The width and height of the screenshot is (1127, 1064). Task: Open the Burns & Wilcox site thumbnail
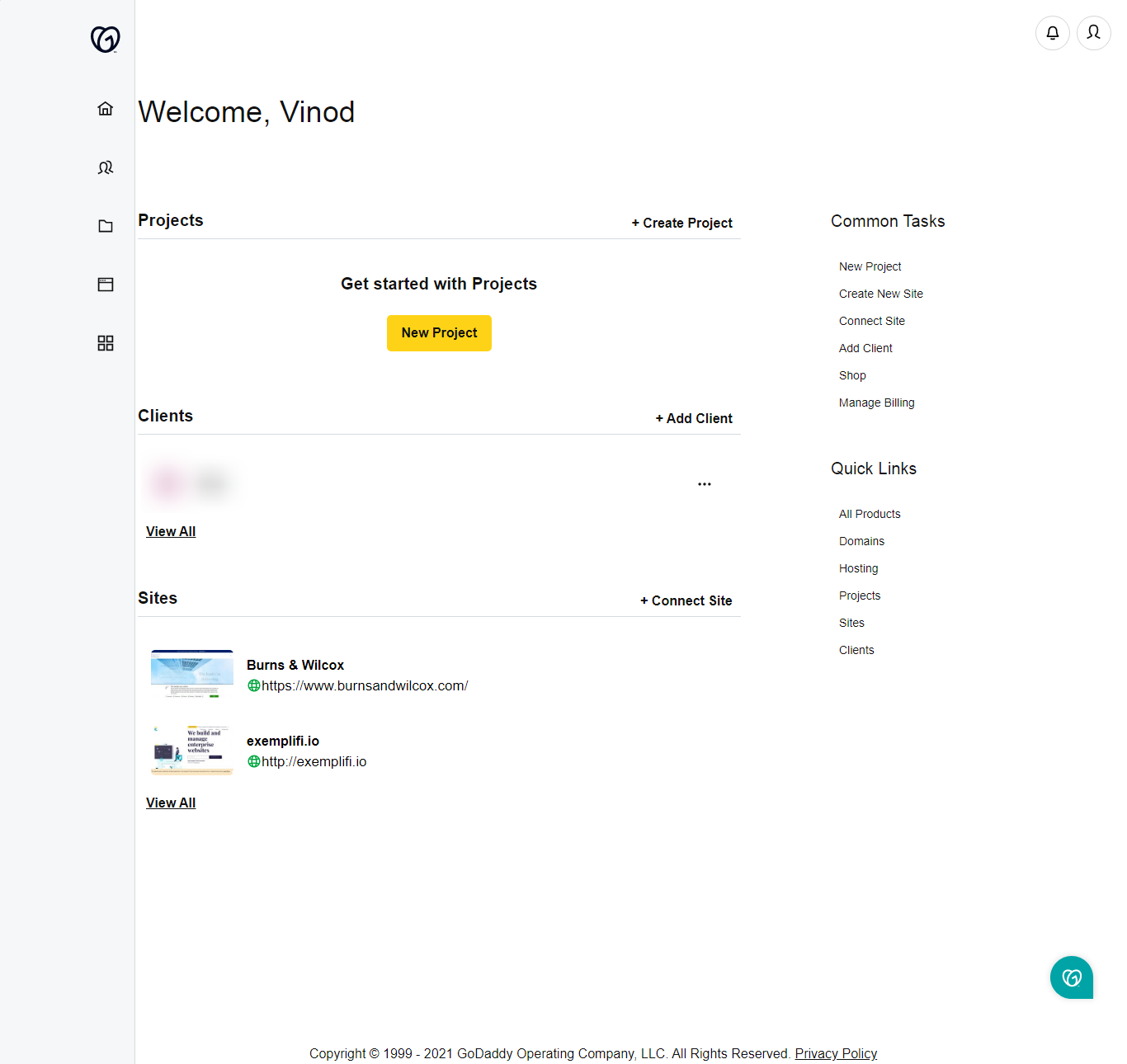(192, 675)
